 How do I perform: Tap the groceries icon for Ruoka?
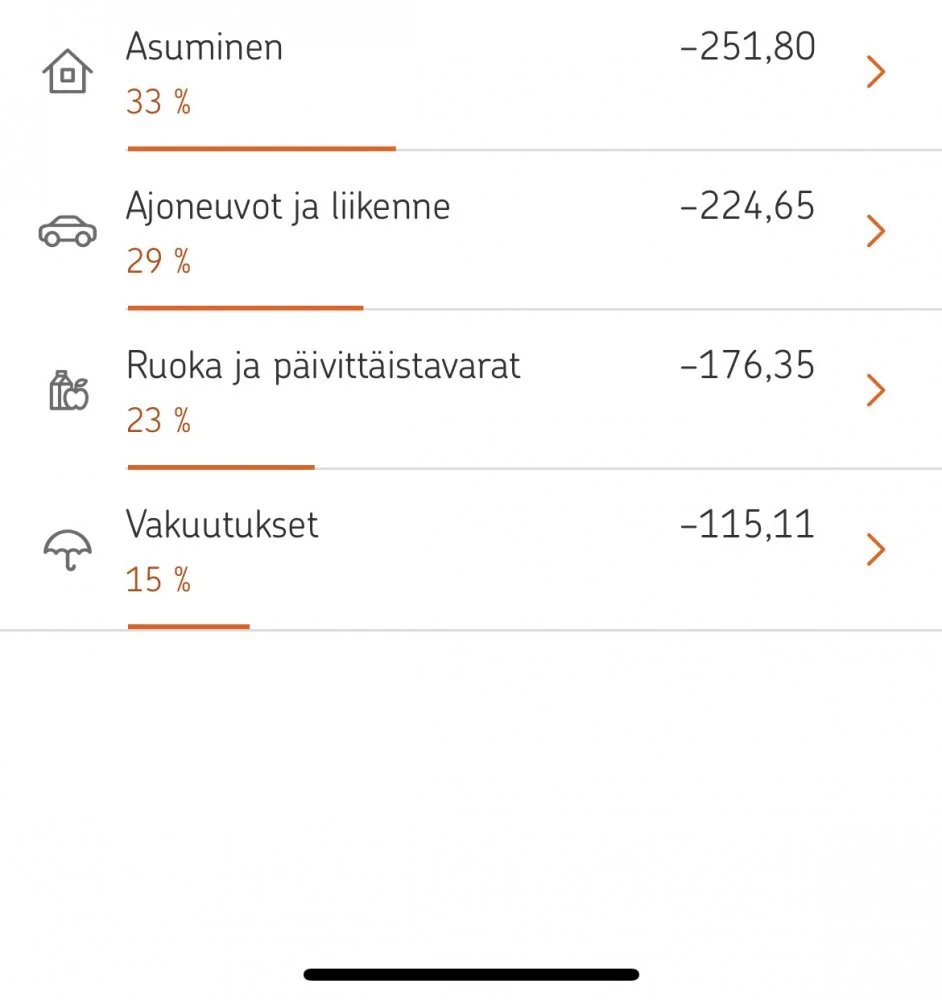tap(68, 390)
